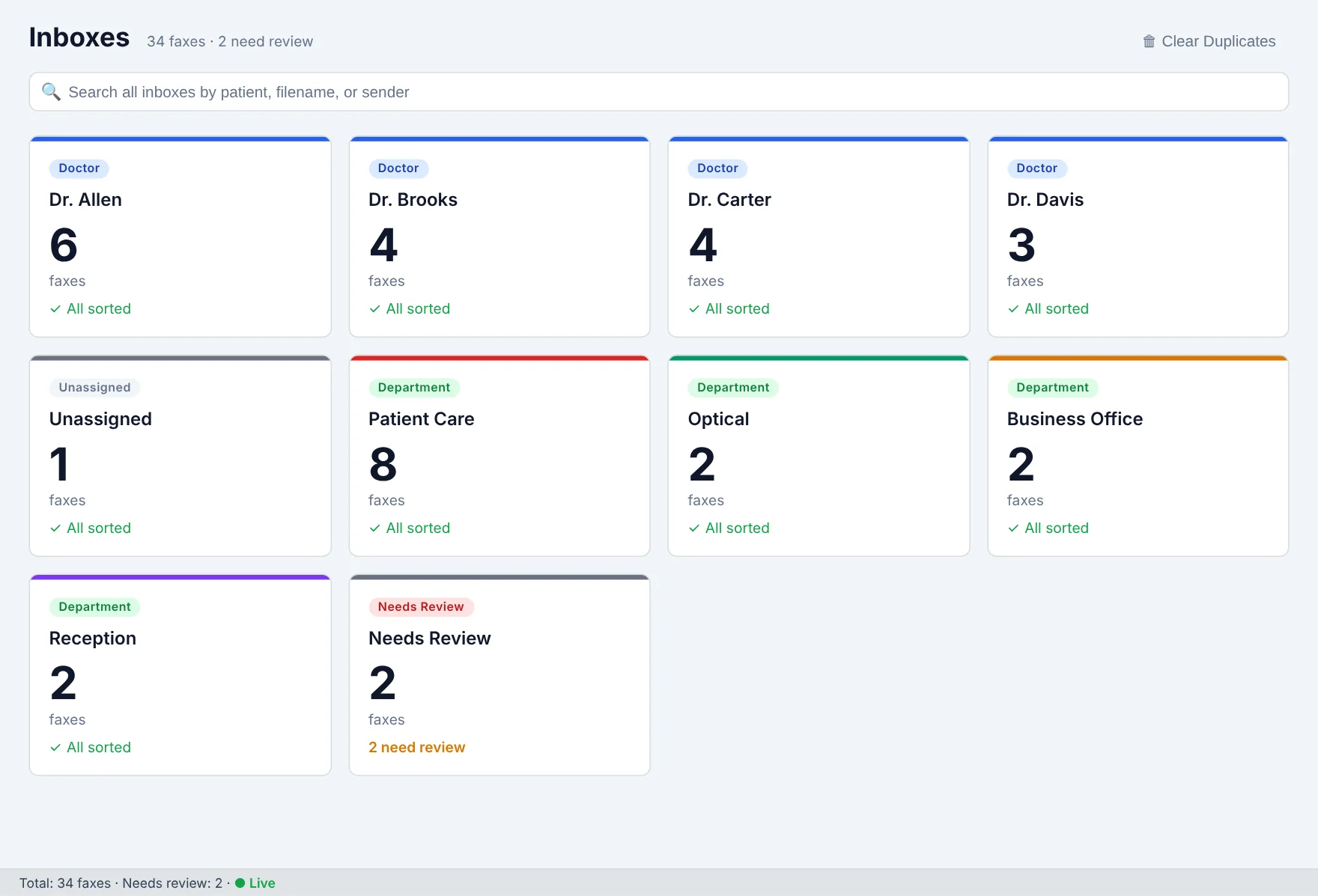Click the Department badge on Business Office card
The width and height of the screenshot is (1318, 896).
click(x=1052, y=388)
